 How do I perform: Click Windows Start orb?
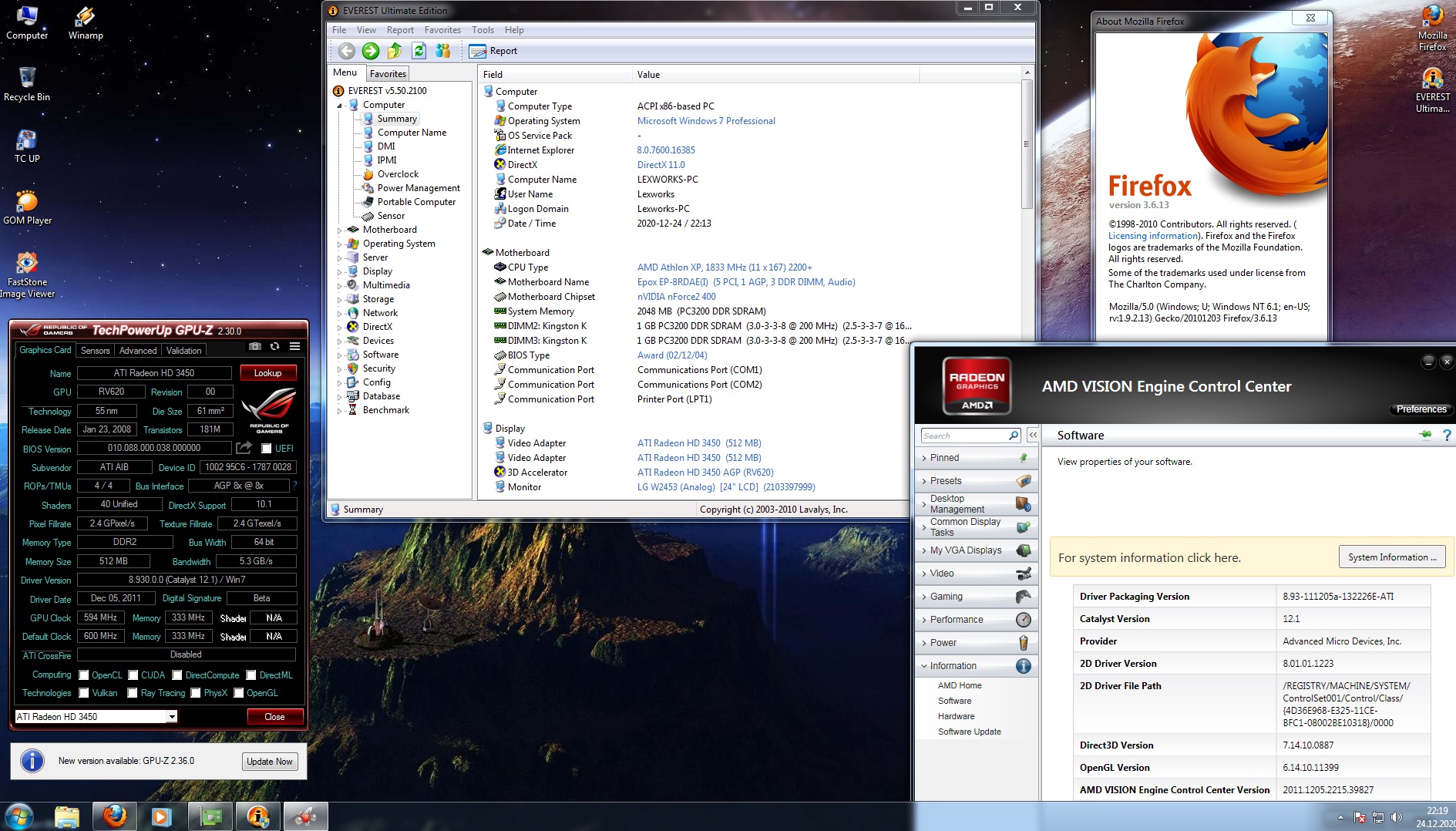point(19,816)
